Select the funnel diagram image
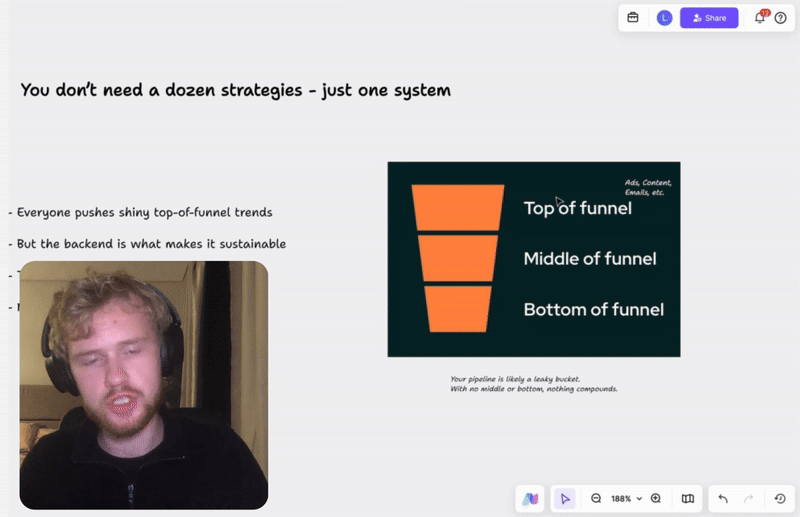 (x=533, y=259)
